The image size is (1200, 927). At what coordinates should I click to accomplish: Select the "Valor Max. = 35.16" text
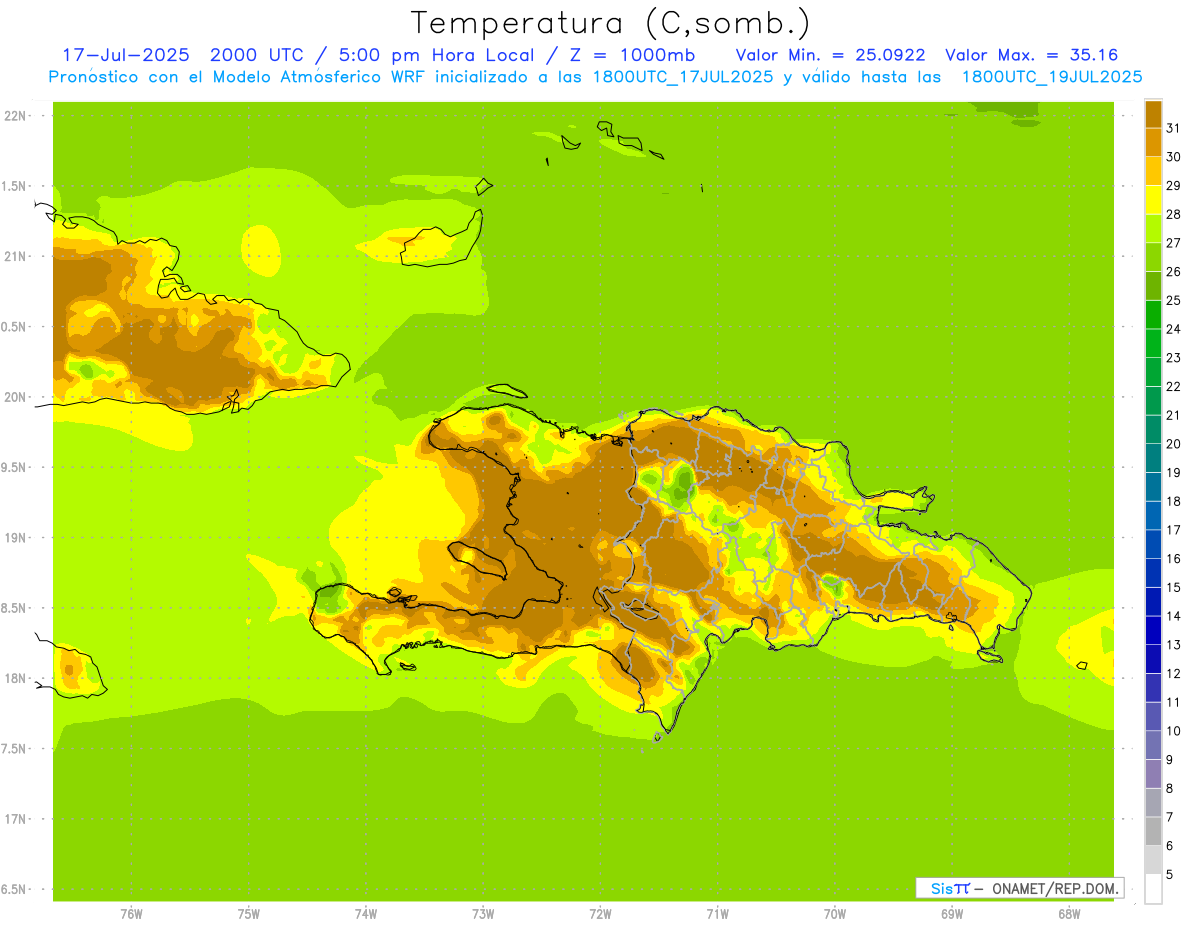pos(1031,55)
